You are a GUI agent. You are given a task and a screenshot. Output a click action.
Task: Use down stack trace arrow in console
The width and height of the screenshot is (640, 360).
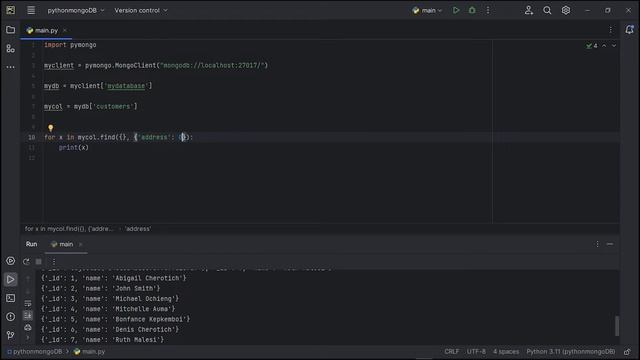coord(28,291)
